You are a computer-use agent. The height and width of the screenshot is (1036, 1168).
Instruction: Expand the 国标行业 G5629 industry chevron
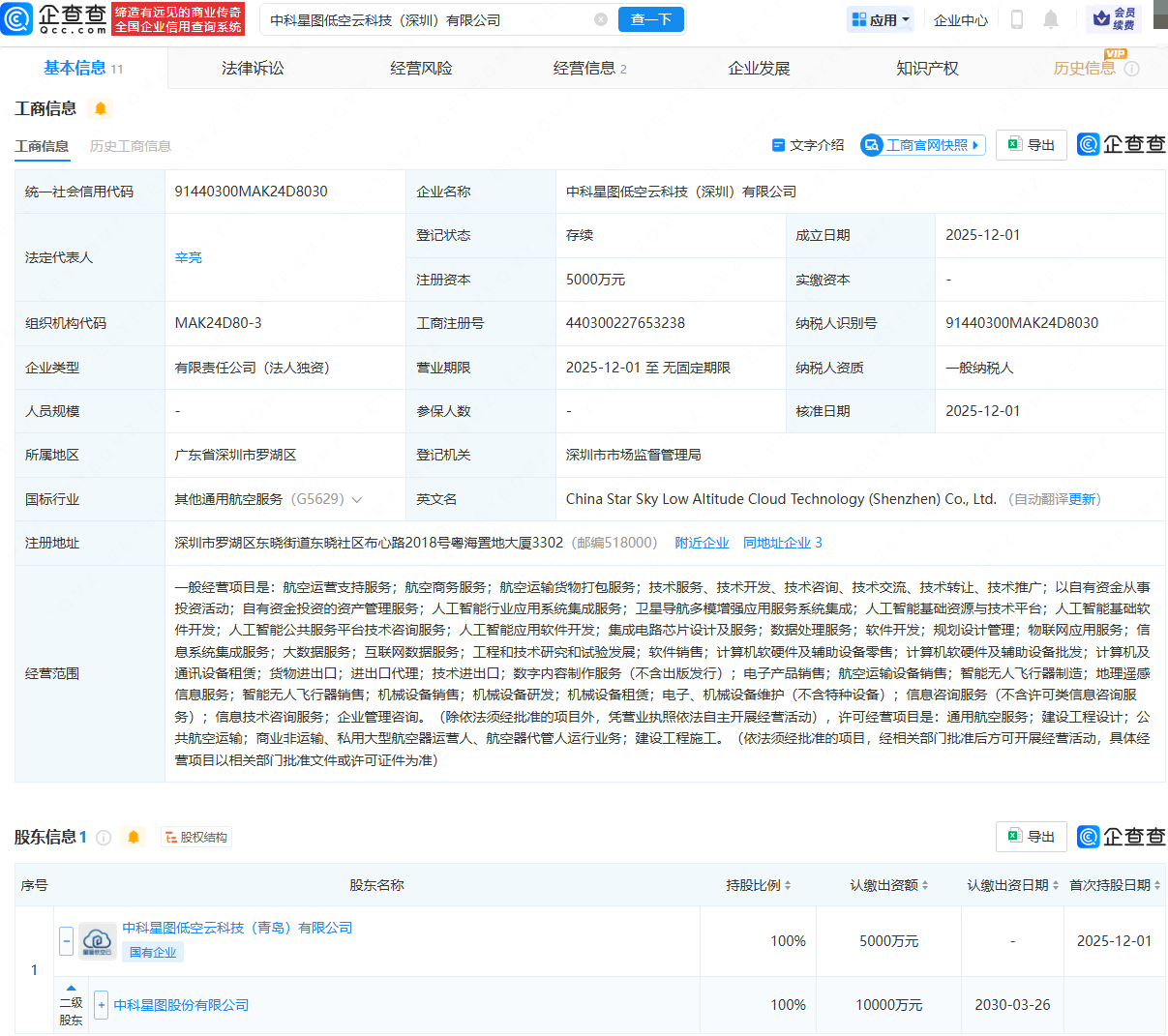click(x=357, y=500)
